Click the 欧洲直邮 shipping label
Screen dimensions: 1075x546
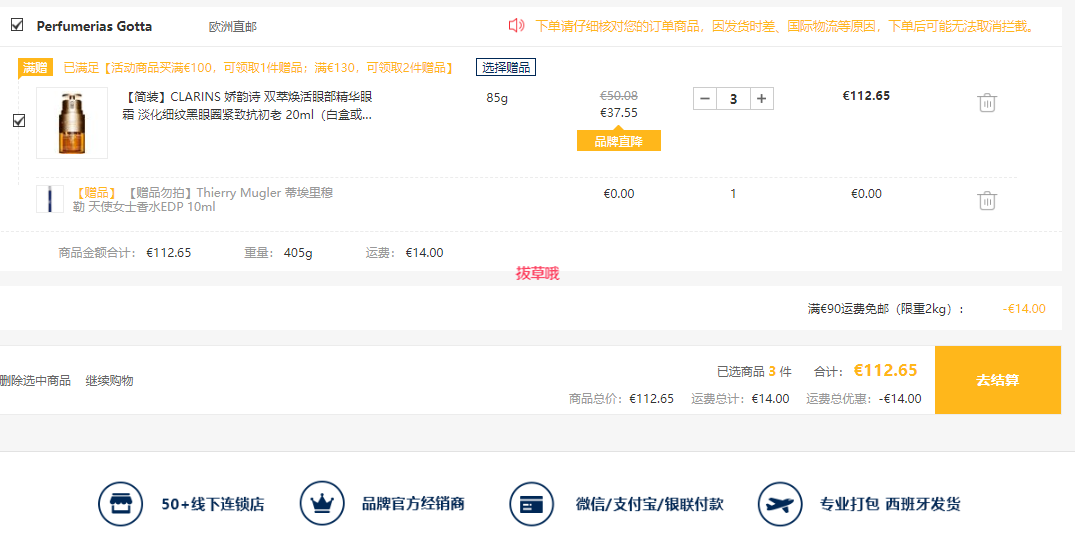[233, 27]
